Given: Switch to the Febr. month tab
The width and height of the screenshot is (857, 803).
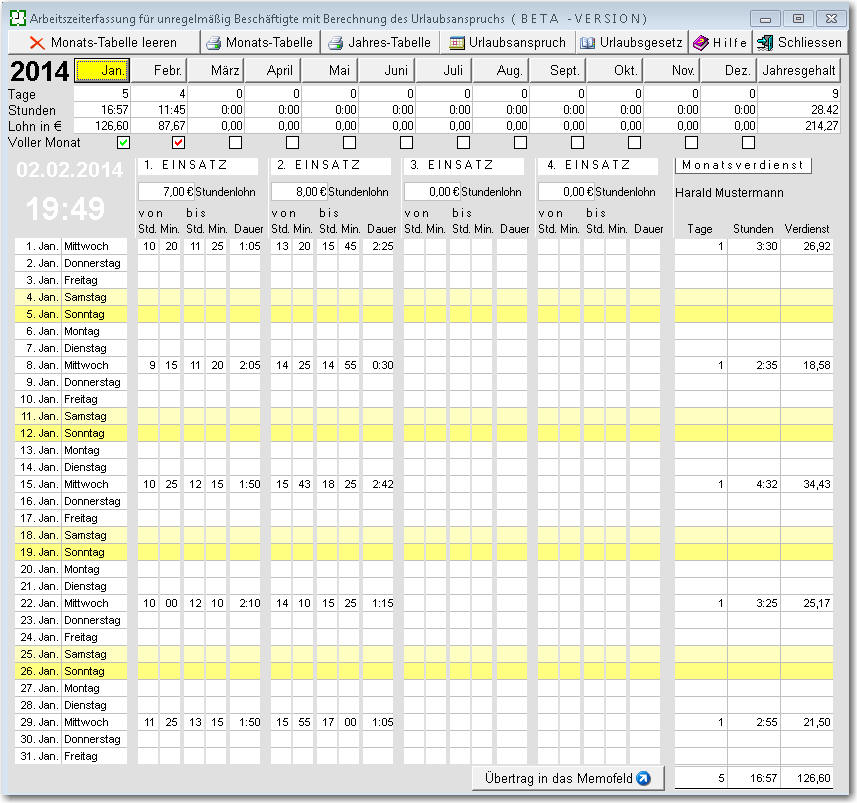Looking at the screenshot, I should click(159, 70).
